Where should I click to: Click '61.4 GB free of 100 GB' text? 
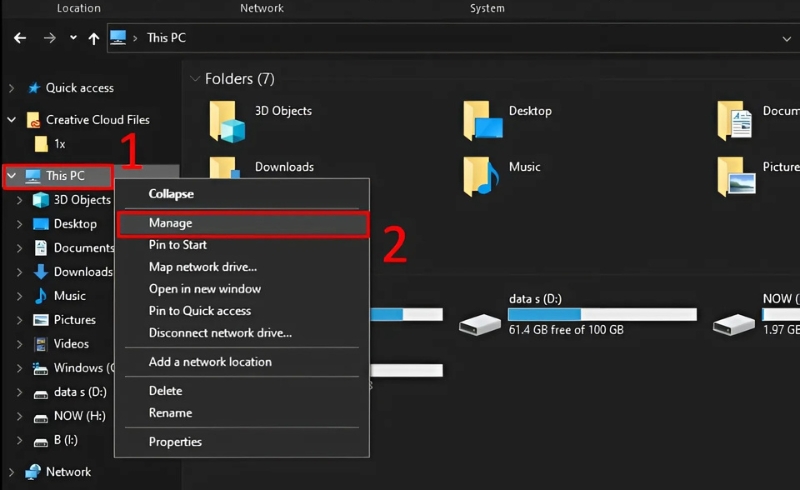point(566,330)
